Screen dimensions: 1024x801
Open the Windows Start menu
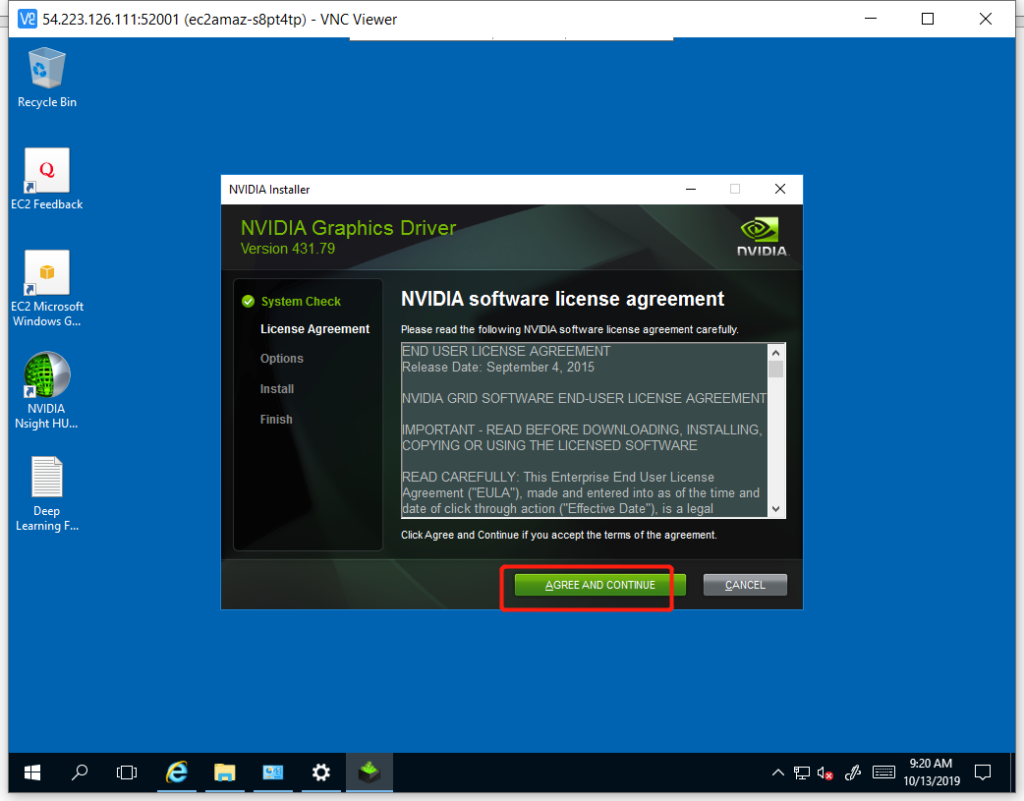[x=32, y=772]
